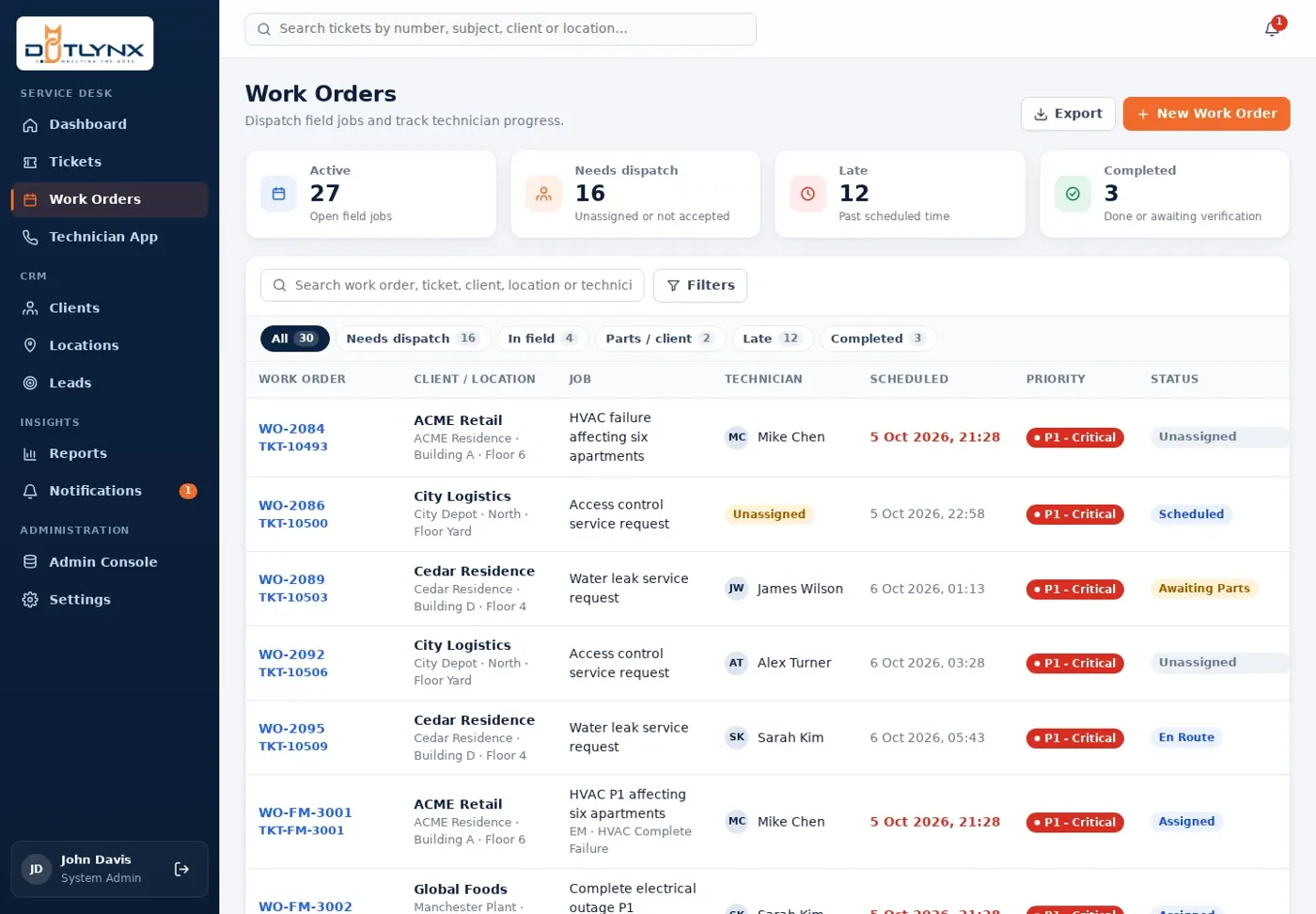Click the AT avatar for Alex Turner

(737, 663)
